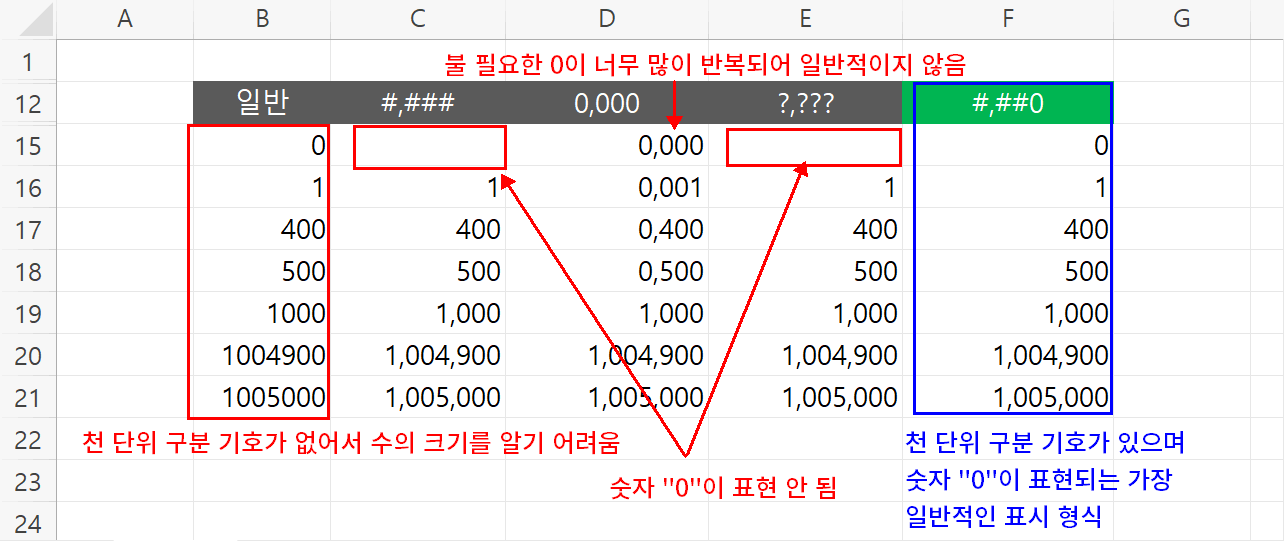The image size is (1284, 541).
Task: Select column F header
Action: click(x=1007, y=19)
